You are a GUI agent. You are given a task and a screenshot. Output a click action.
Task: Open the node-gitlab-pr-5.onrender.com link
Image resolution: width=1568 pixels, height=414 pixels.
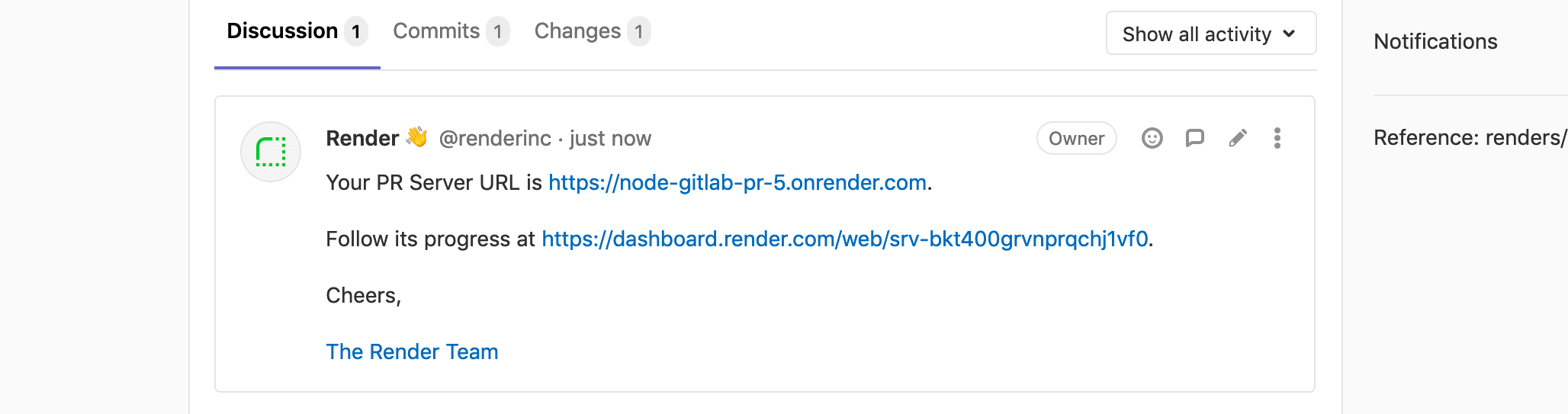click(737, 183)
